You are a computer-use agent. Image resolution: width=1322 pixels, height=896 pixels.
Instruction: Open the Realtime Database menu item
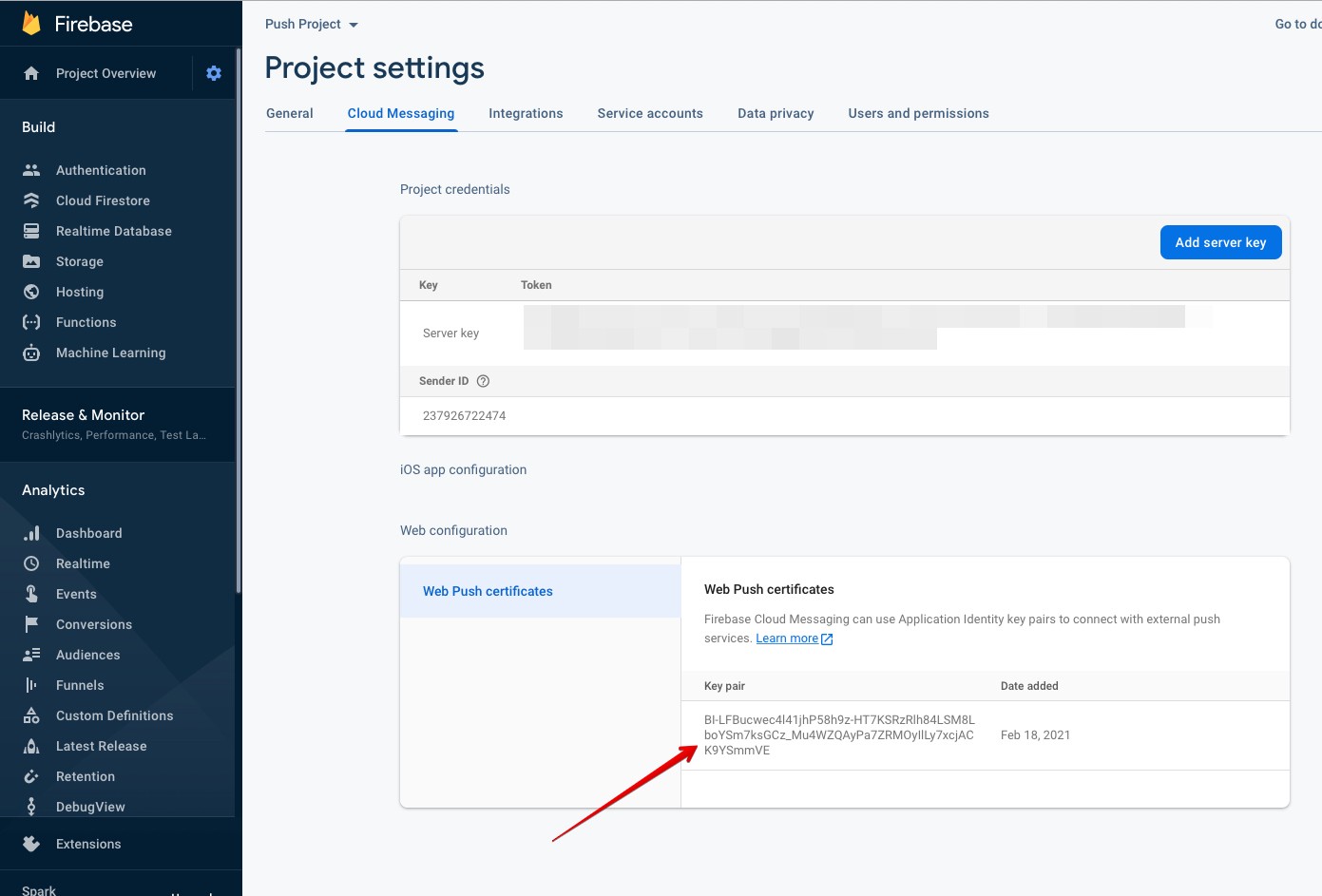(x=114, y=231)
